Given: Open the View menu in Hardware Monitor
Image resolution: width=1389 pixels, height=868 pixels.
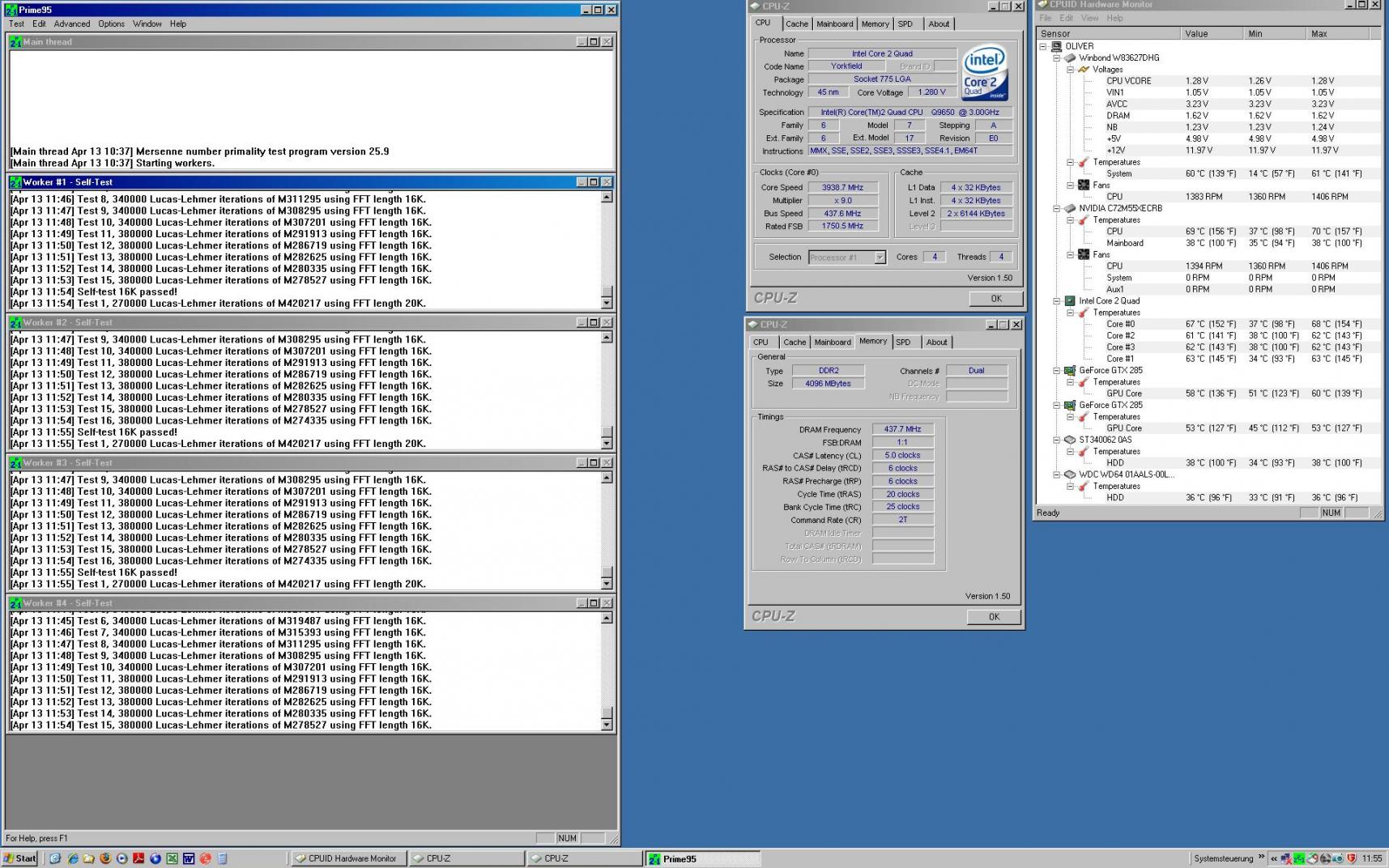Looking at the screenshot, I should [x=1090, y=18].
